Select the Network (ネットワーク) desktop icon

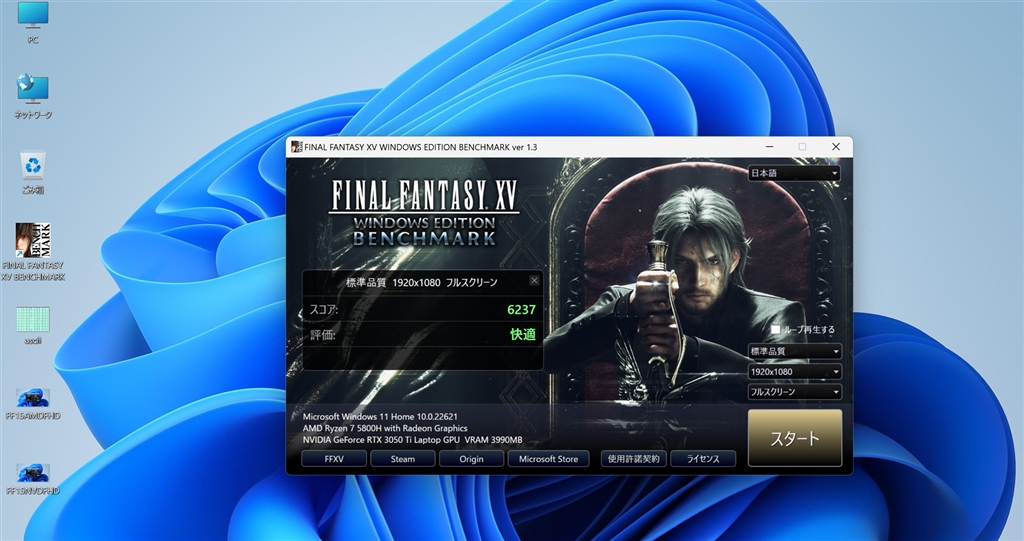click(33, 96)
